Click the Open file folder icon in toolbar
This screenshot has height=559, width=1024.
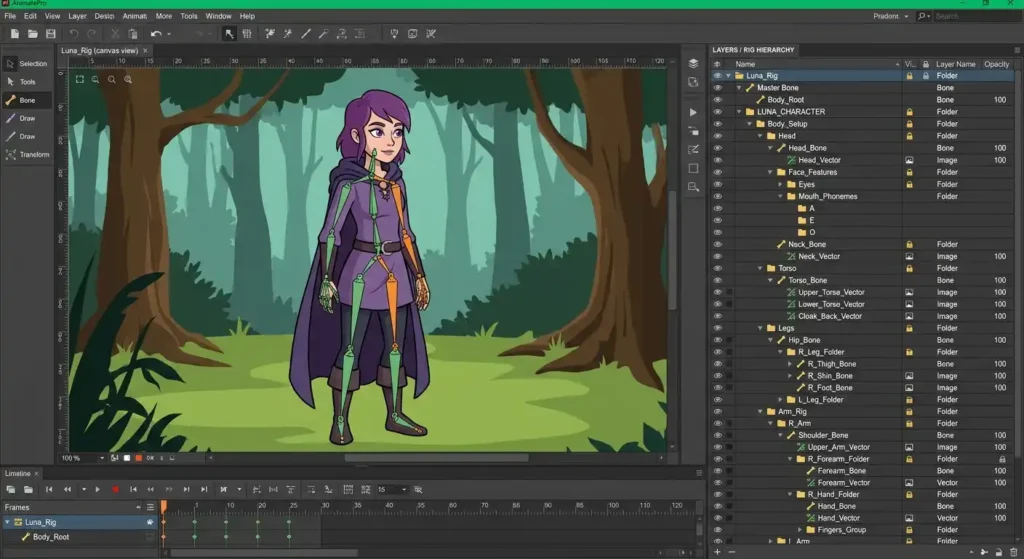point(33,34)
